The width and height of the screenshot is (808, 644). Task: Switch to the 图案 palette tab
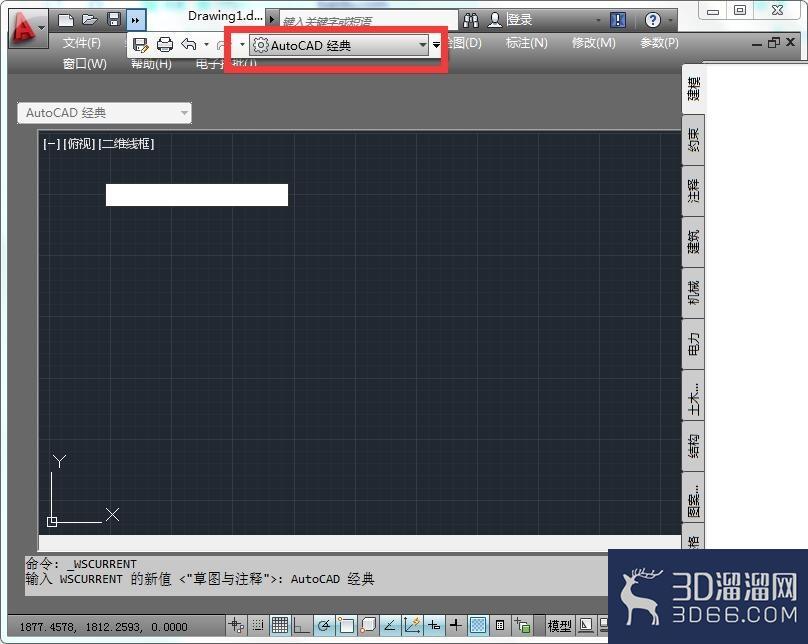click(x=694, y=497)
